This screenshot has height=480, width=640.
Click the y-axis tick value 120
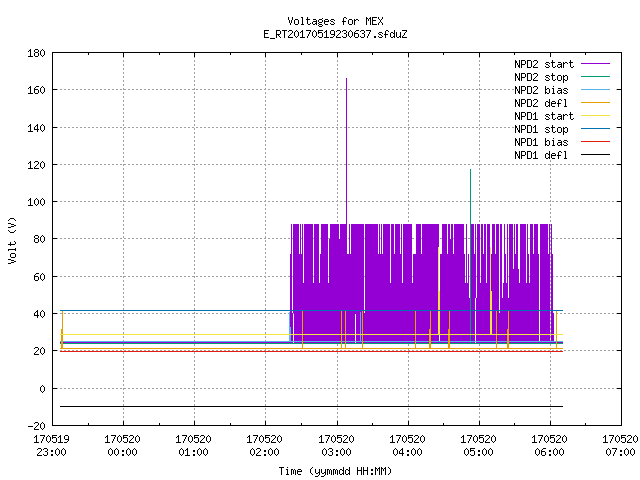tap(36, 165)
